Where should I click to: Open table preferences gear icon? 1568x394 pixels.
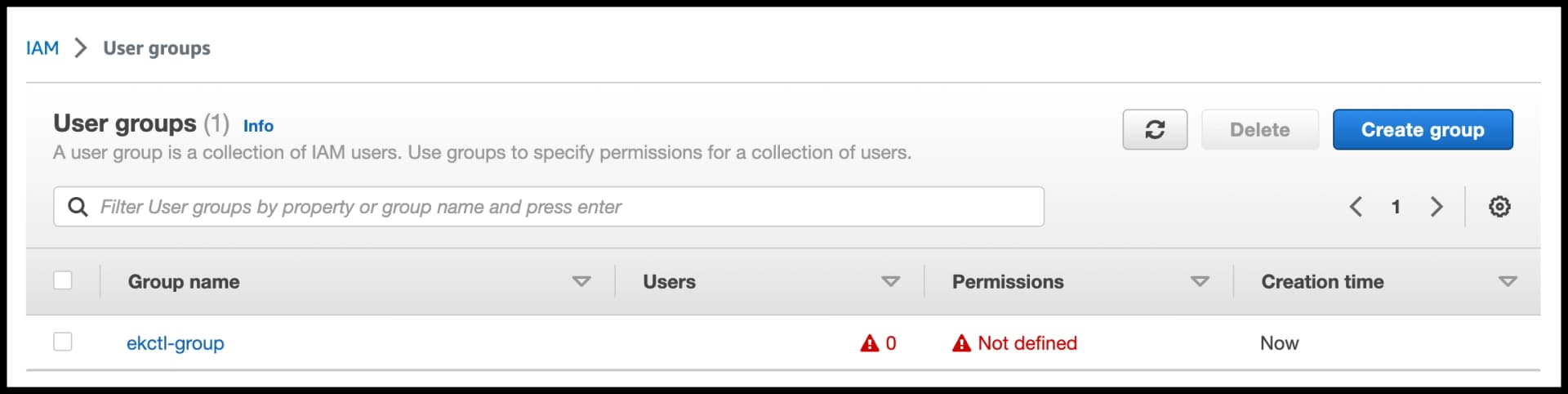tap(1499, 207)
